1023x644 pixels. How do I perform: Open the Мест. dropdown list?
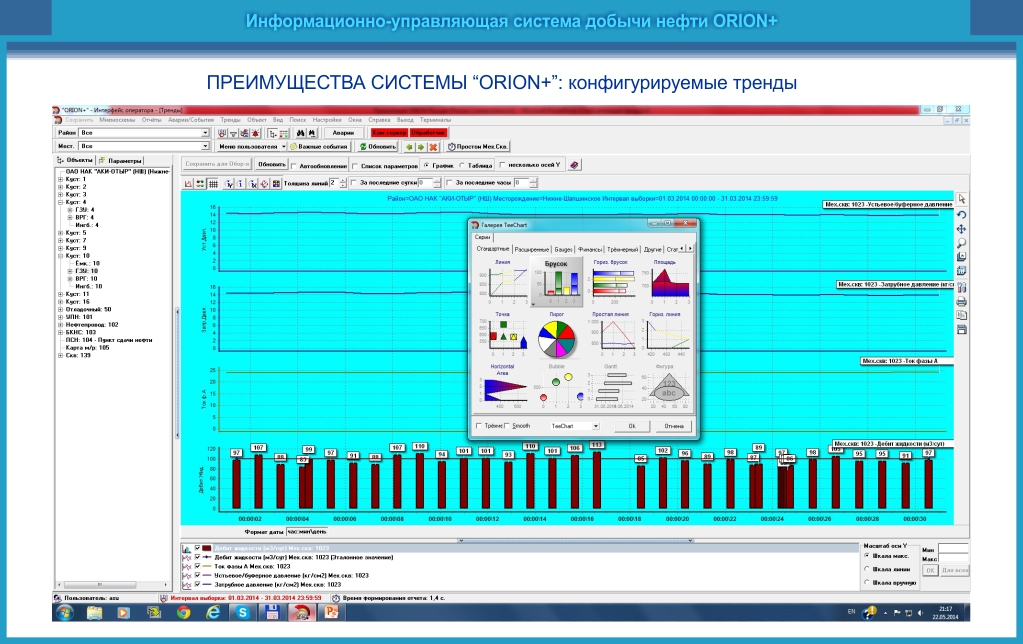coord(205,146)
